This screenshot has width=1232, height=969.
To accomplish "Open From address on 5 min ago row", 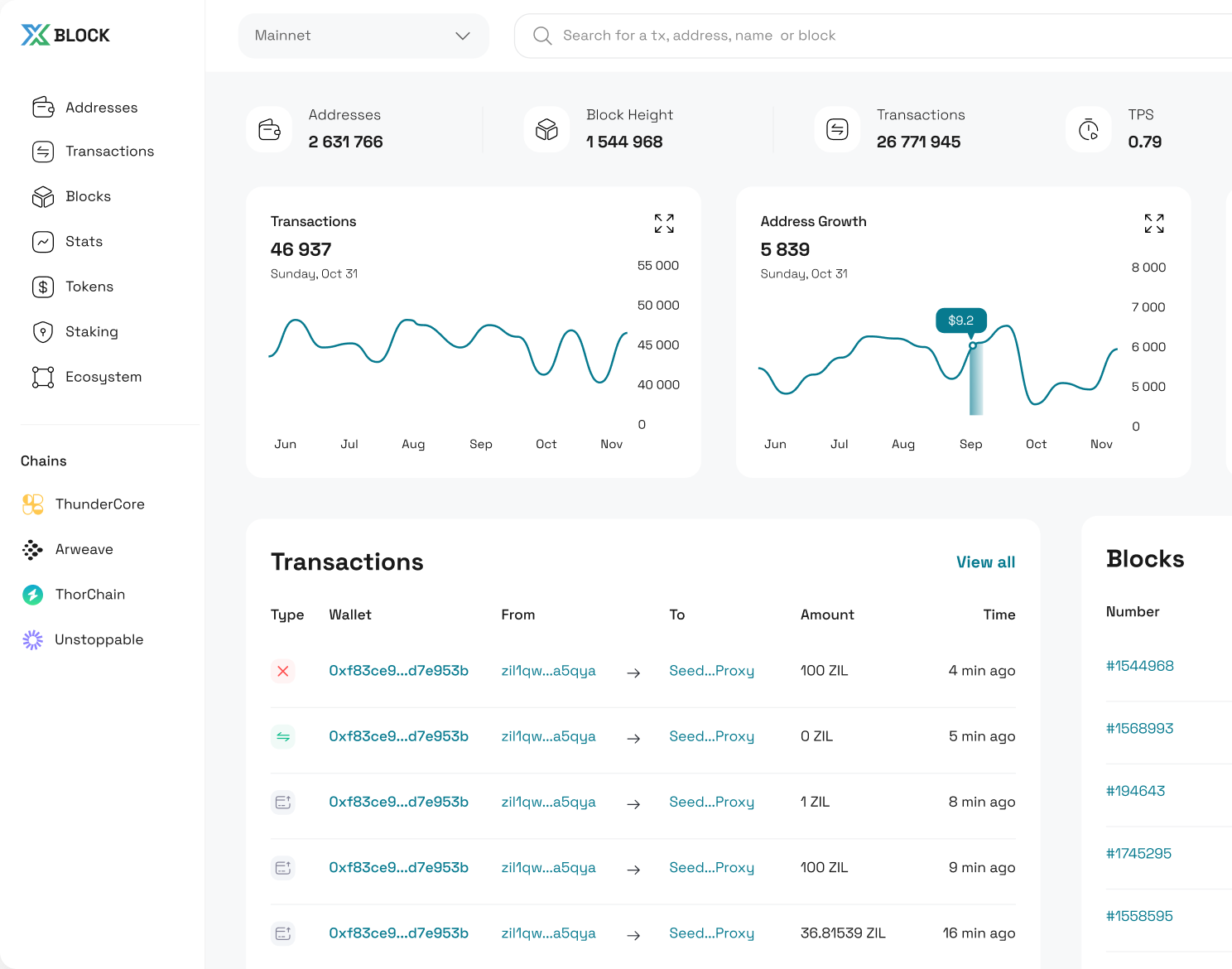I will [549, 736].
